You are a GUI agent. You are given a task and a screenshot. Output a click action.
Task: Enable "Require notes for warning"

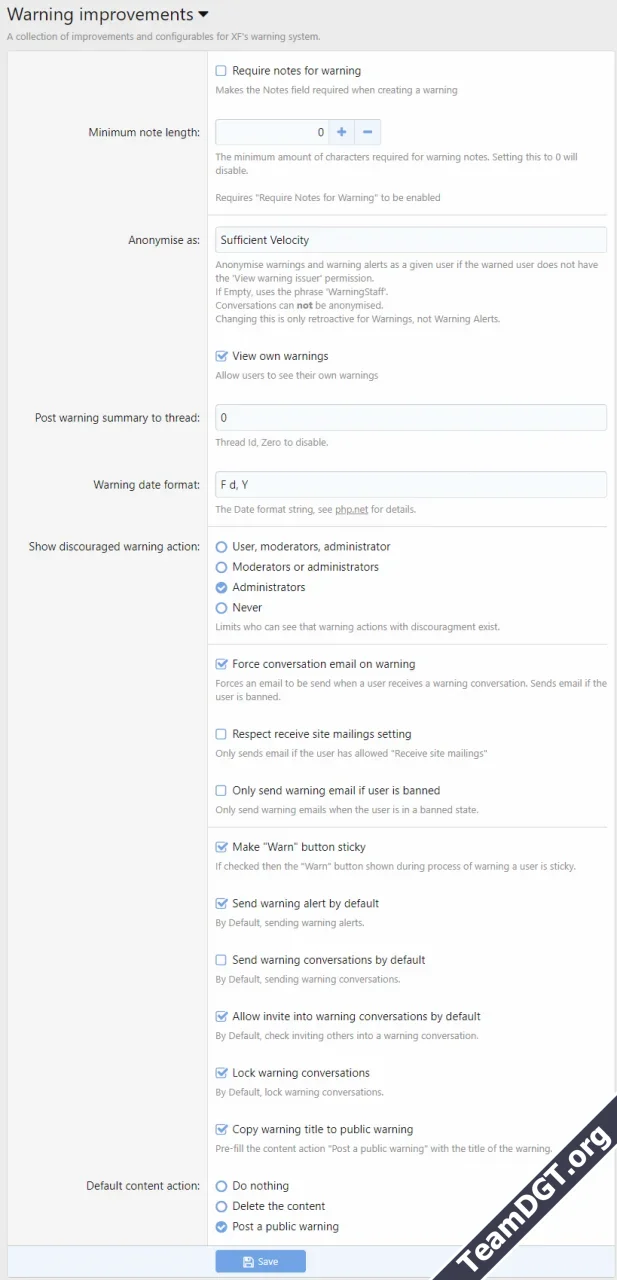pyautogui.click(x=222, y=70)
